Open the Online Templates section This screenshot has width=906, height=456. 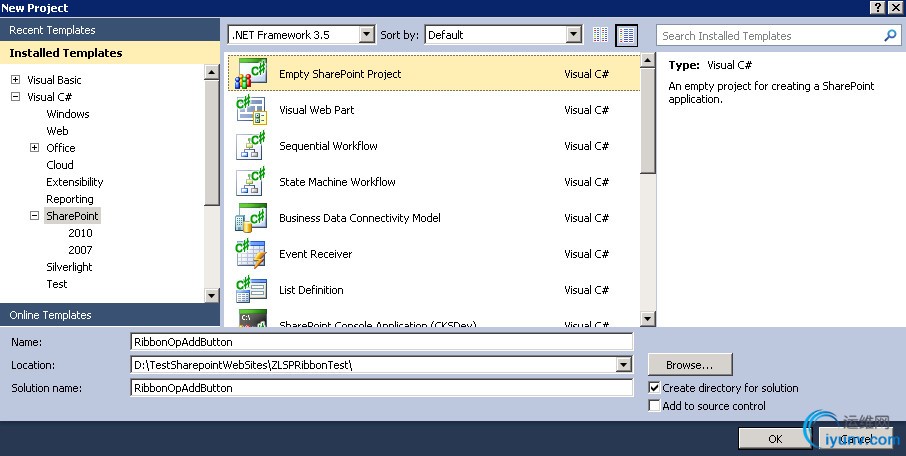tap(110, 315)
